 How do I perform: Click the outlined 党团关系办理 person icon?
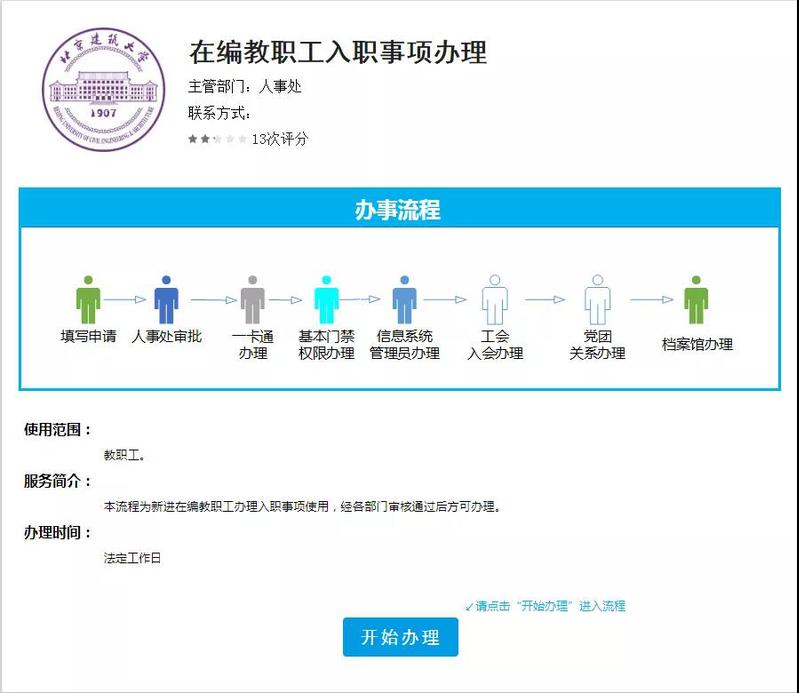597,299
